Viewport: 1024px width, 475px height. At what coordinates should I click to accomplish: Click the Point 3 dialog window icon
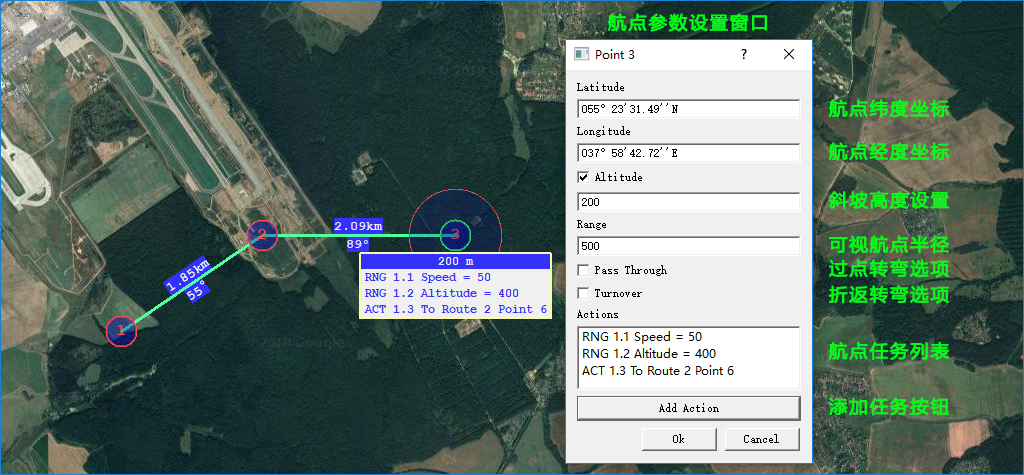coord(582,55)
